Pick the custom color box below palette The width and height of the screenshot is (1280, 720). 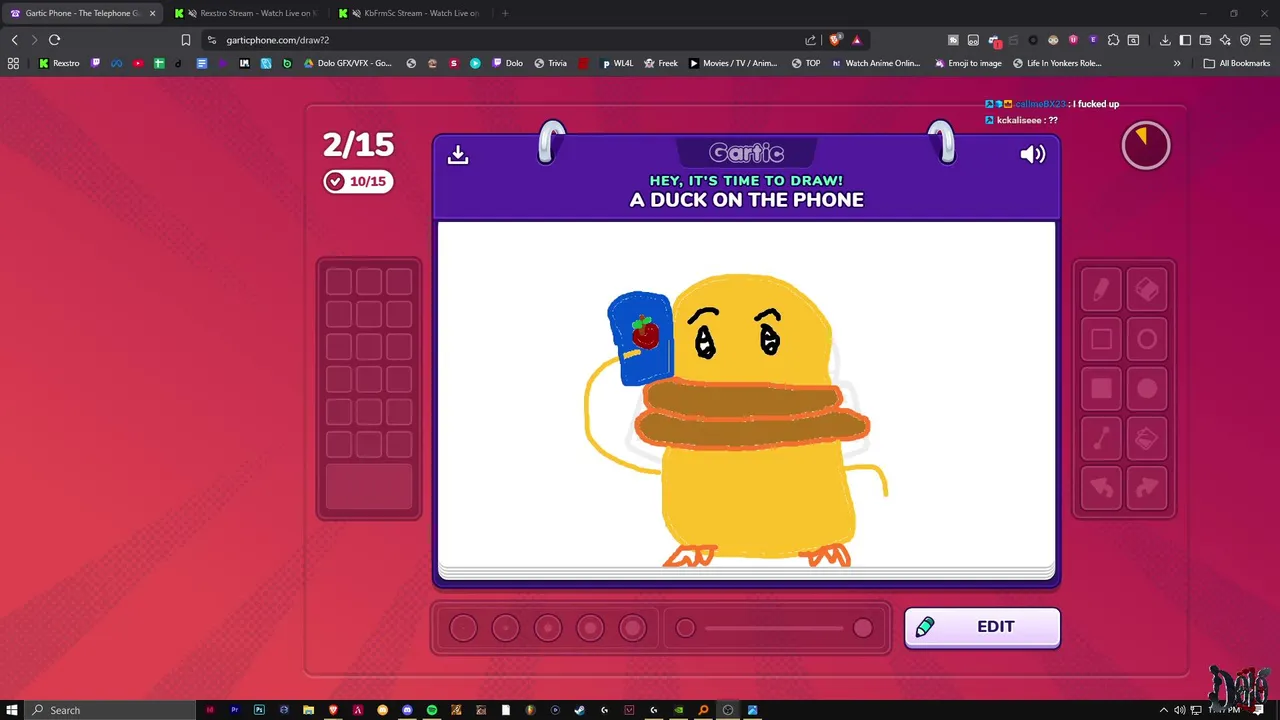369,487
